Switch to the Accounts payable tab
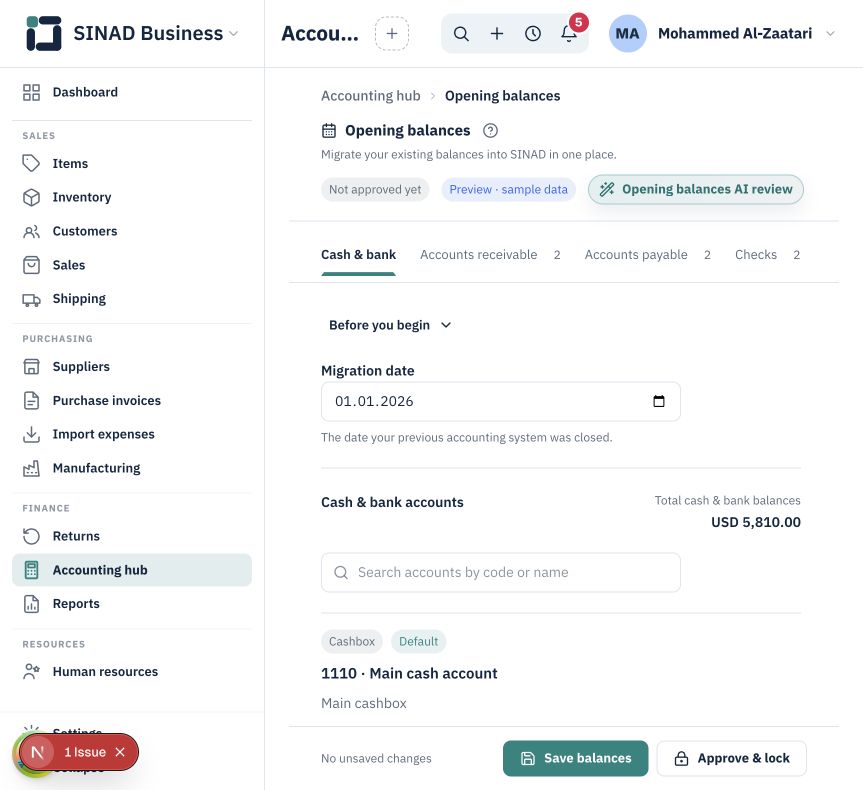 pos(648,255)
